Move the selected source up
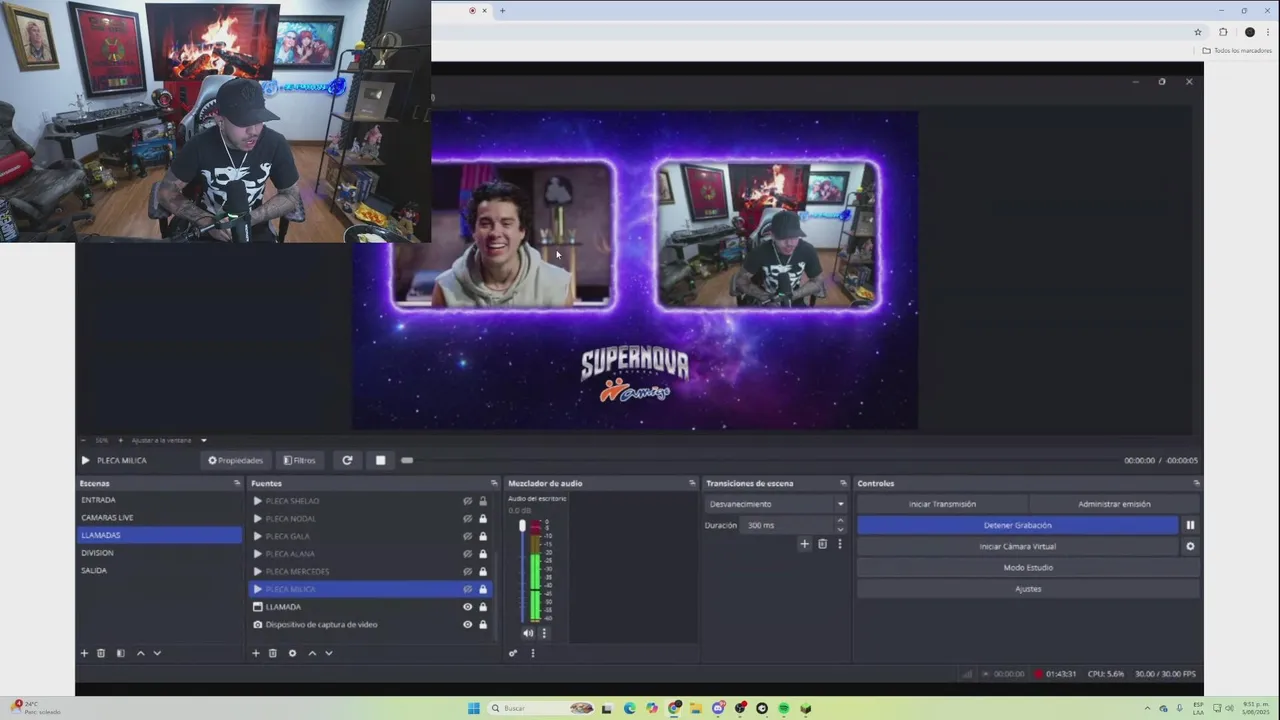1280x720 pixels. tap(312, 653)
